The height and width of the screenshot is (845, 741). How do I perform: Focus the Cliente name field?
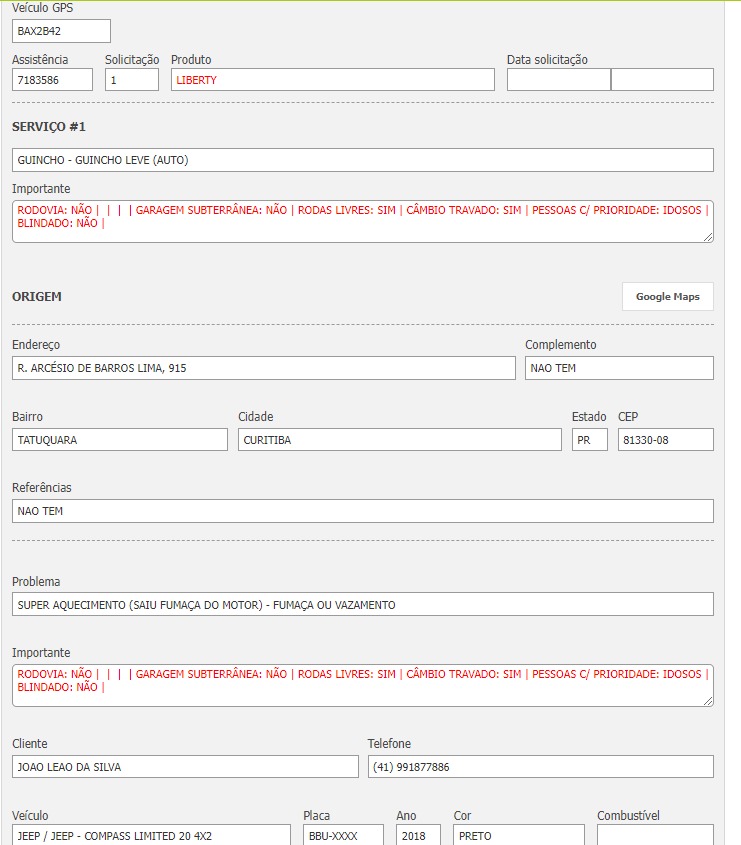[185, 767]
